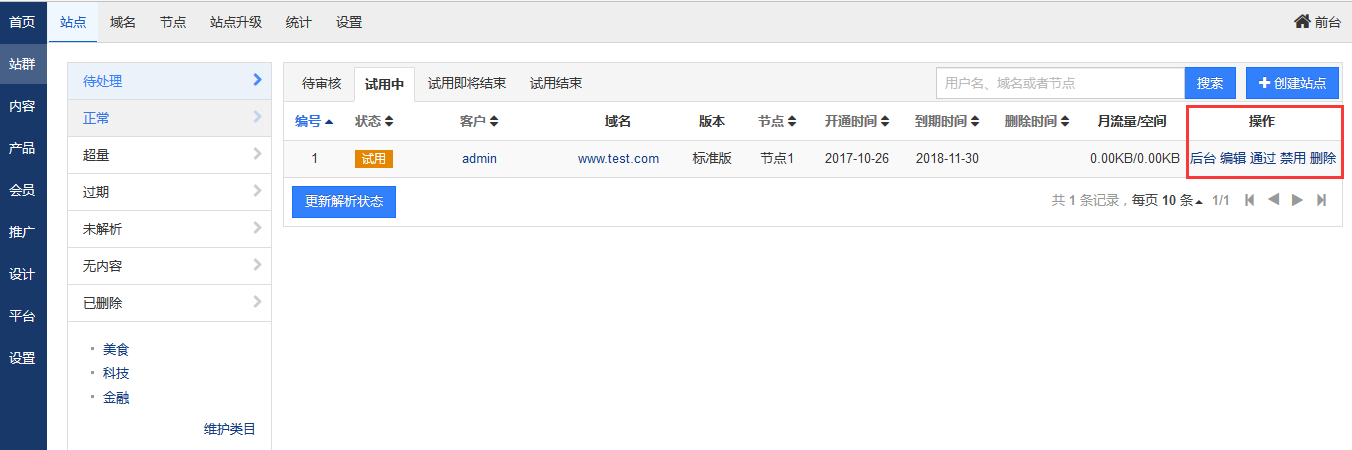Open the per-page 10条 dropdown
The height and width of the screenshot is (450, 1352).
[x=1183, y=200]
